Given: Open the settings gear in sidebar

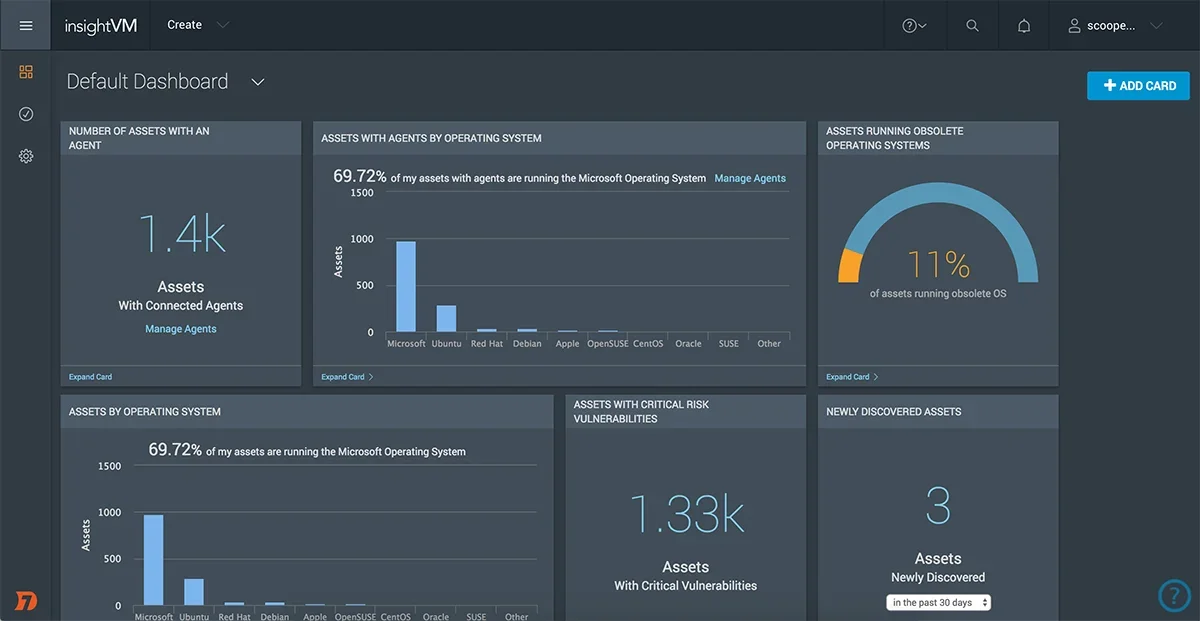Looking at the screenshot, I should [26, 156].
